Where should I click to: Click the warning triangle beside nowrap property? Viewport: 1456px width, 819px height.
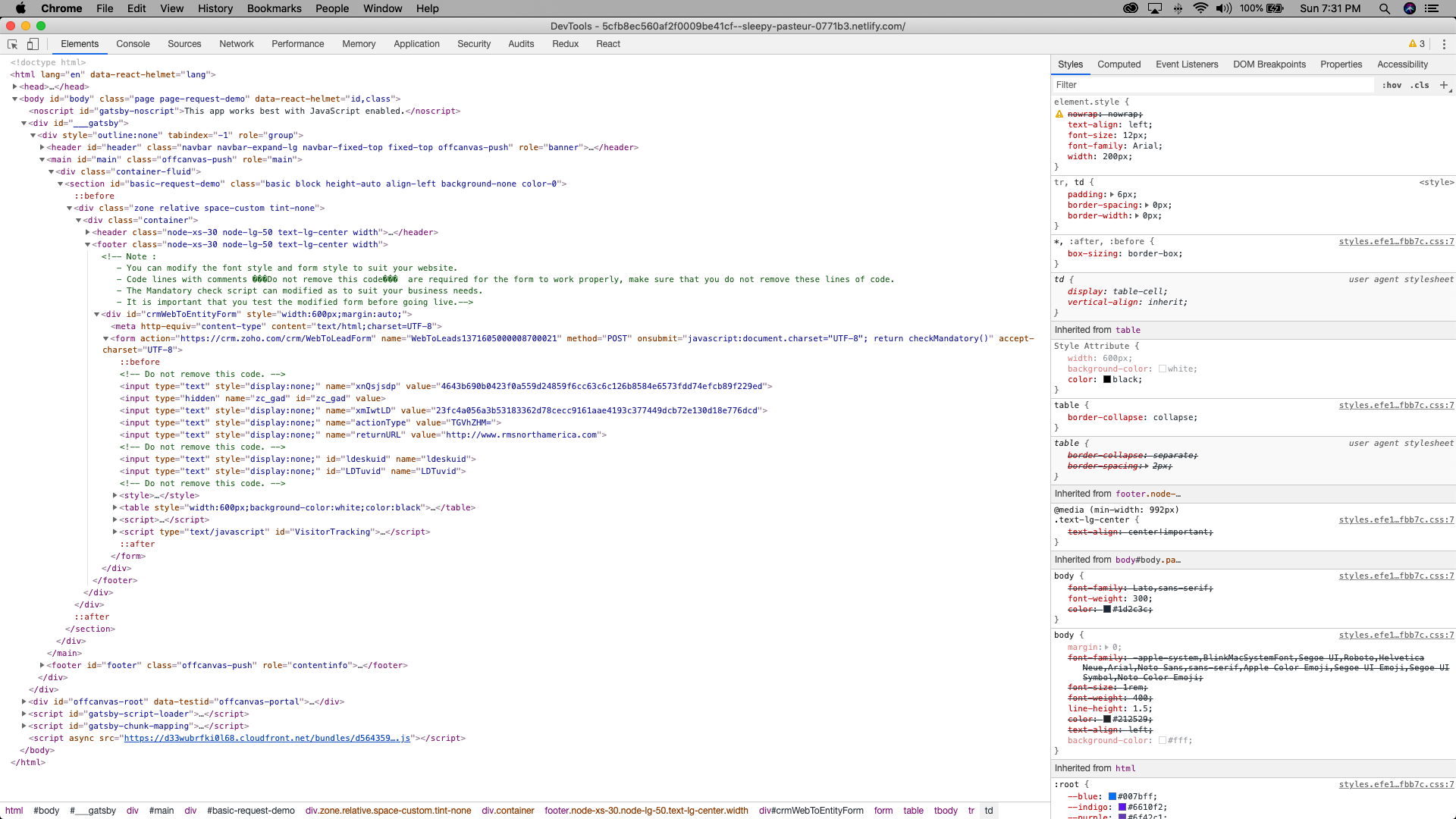(x=1059, y=114)
